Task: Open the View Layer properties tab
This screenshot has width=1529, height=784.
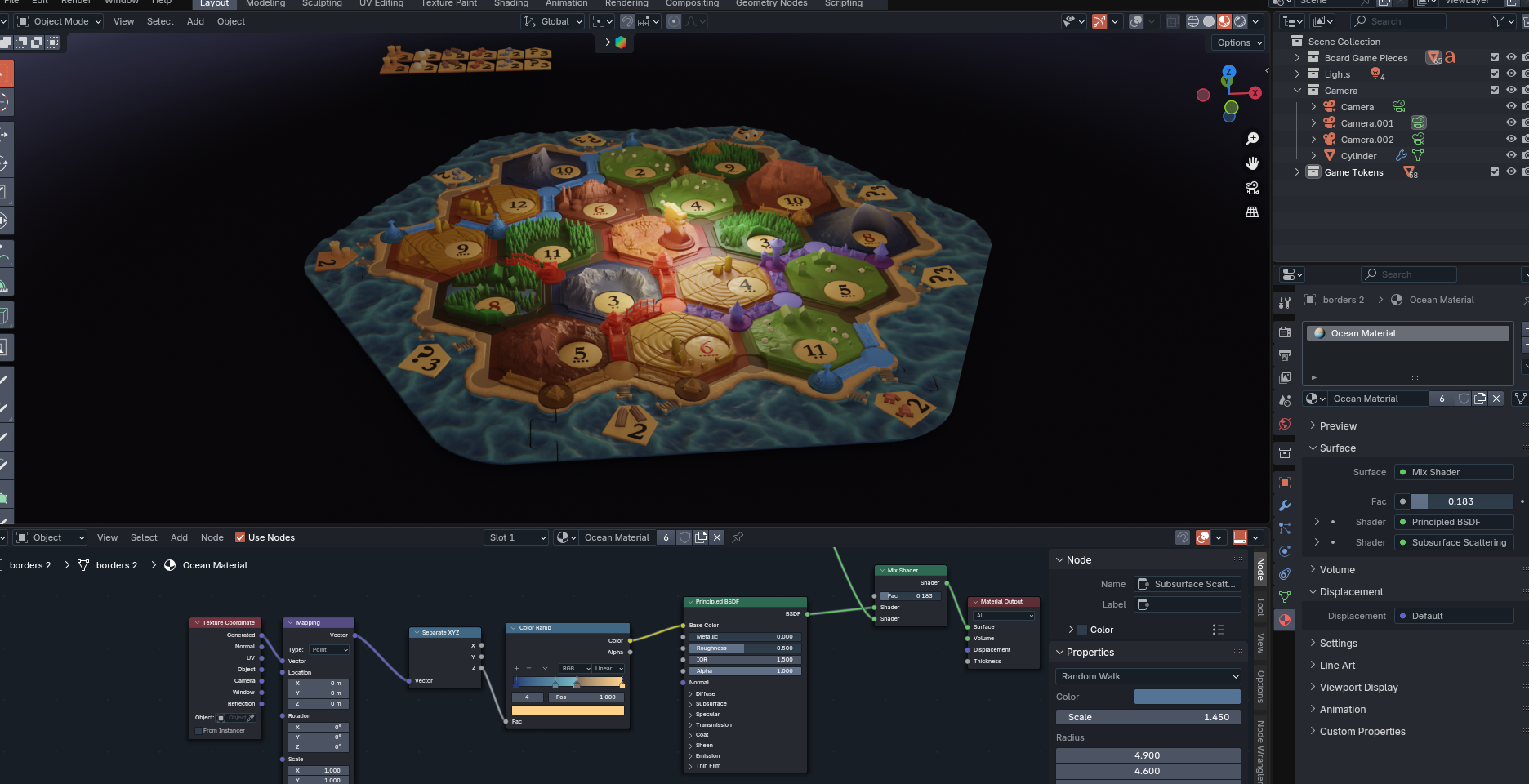Action: [1285, 378]
